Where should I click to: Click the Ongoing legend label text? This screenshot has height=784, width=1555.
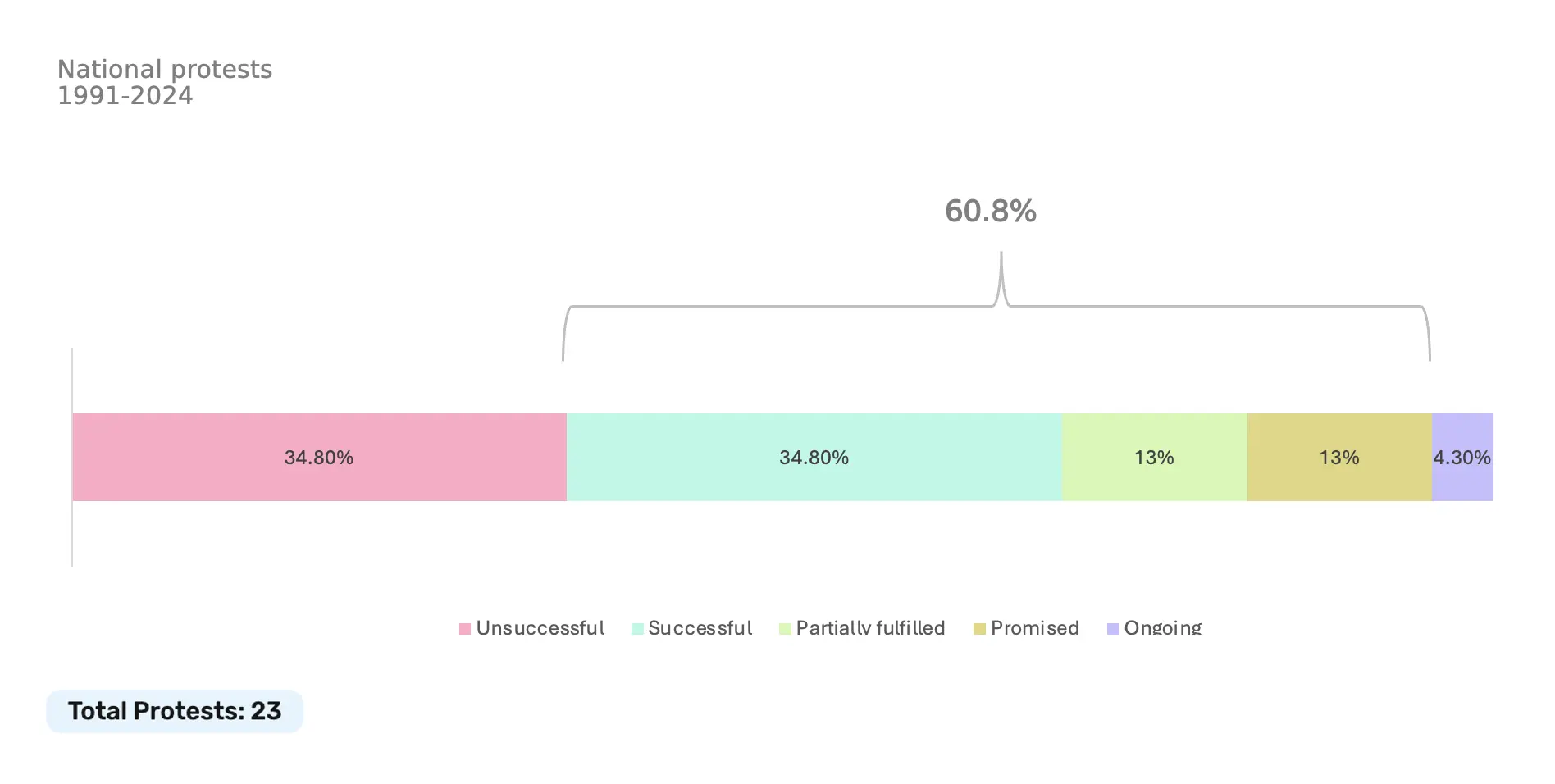coord(1162,628)
